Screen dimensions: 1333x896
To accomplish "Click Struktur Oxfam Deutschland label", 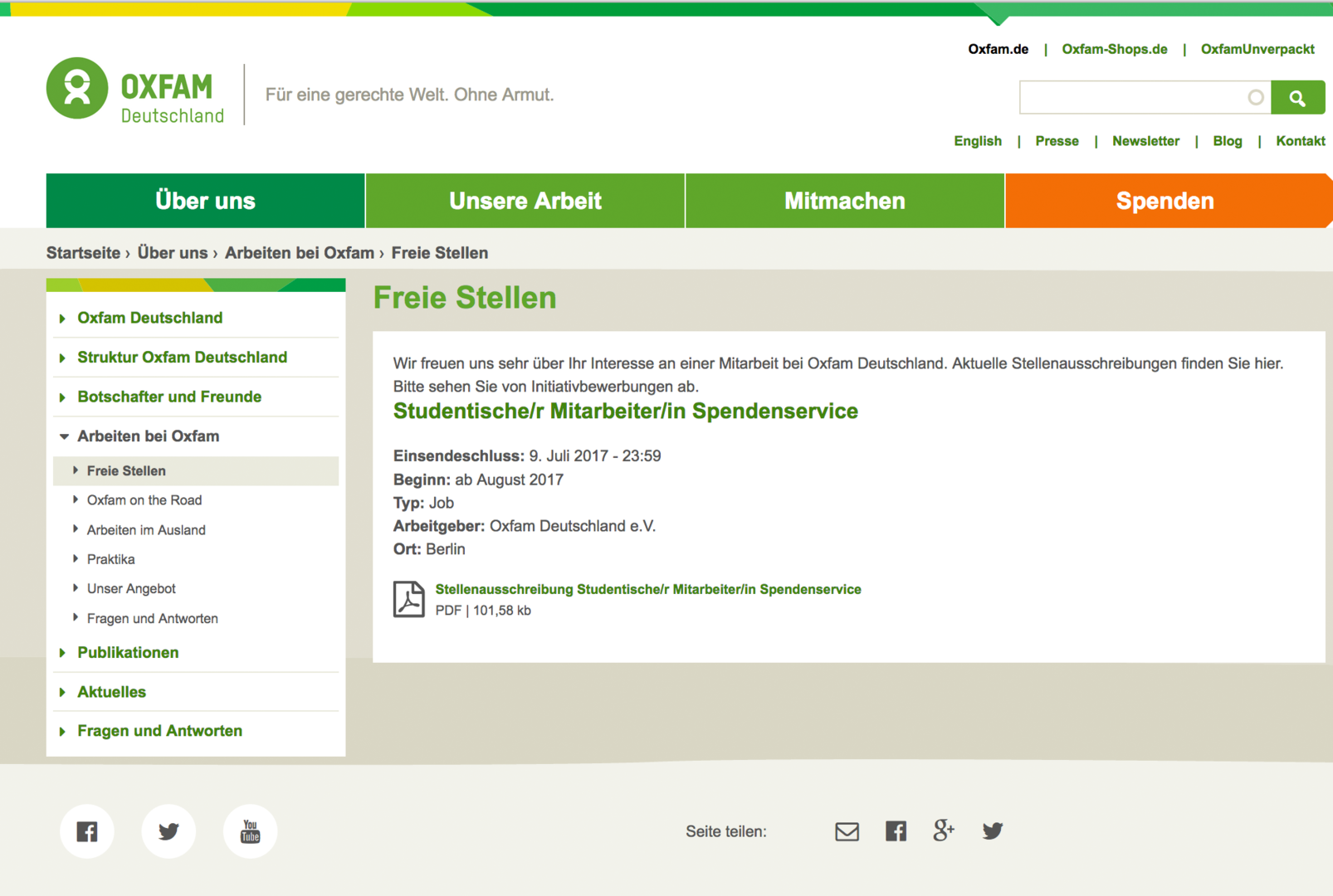I will tap(183, 358).
